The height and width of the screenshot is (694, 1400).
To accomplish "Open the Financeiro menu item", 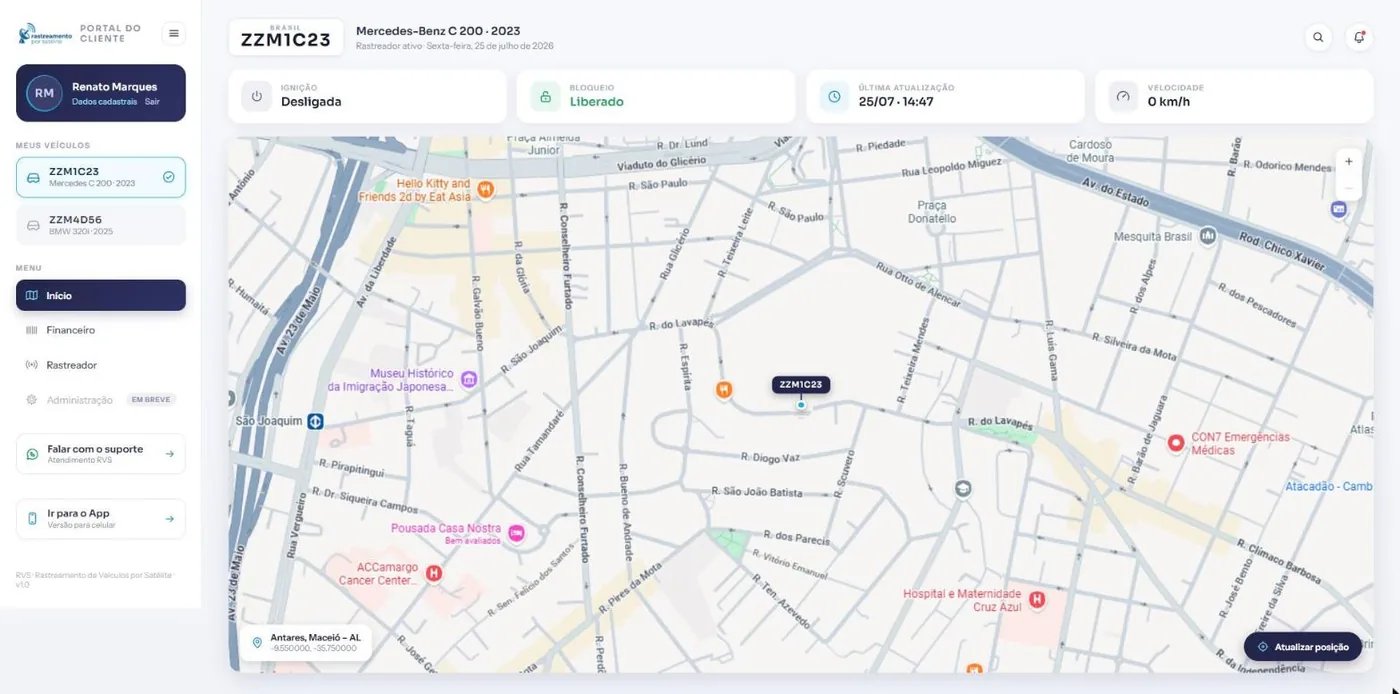I will pos(101,330).
